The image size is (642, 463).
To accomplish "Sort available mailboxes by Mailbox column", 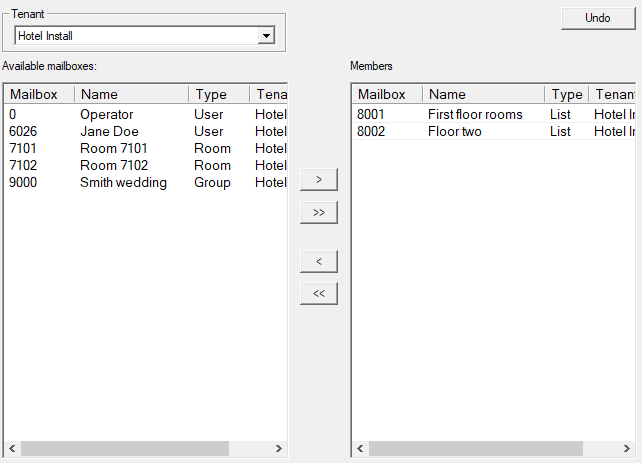I will point(39,95).
